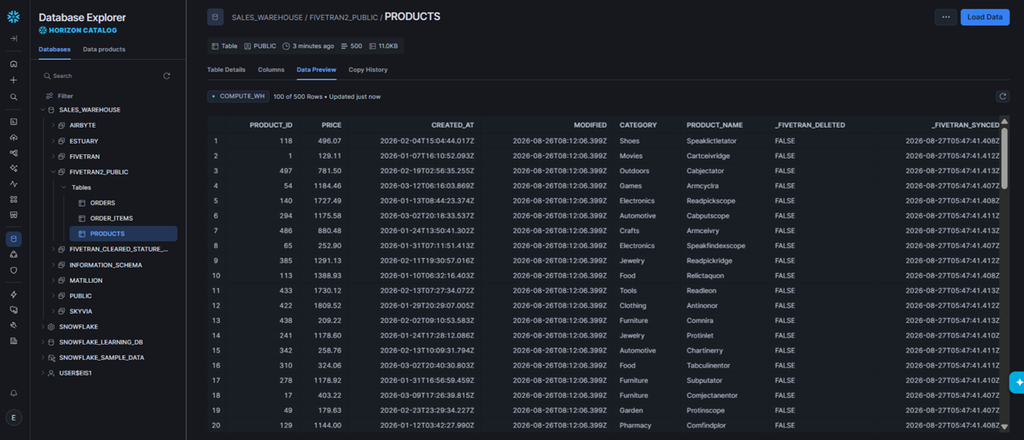Refresh the data preview table
The width and height of the screenshot is (1024, 440).
(1002, 97)
